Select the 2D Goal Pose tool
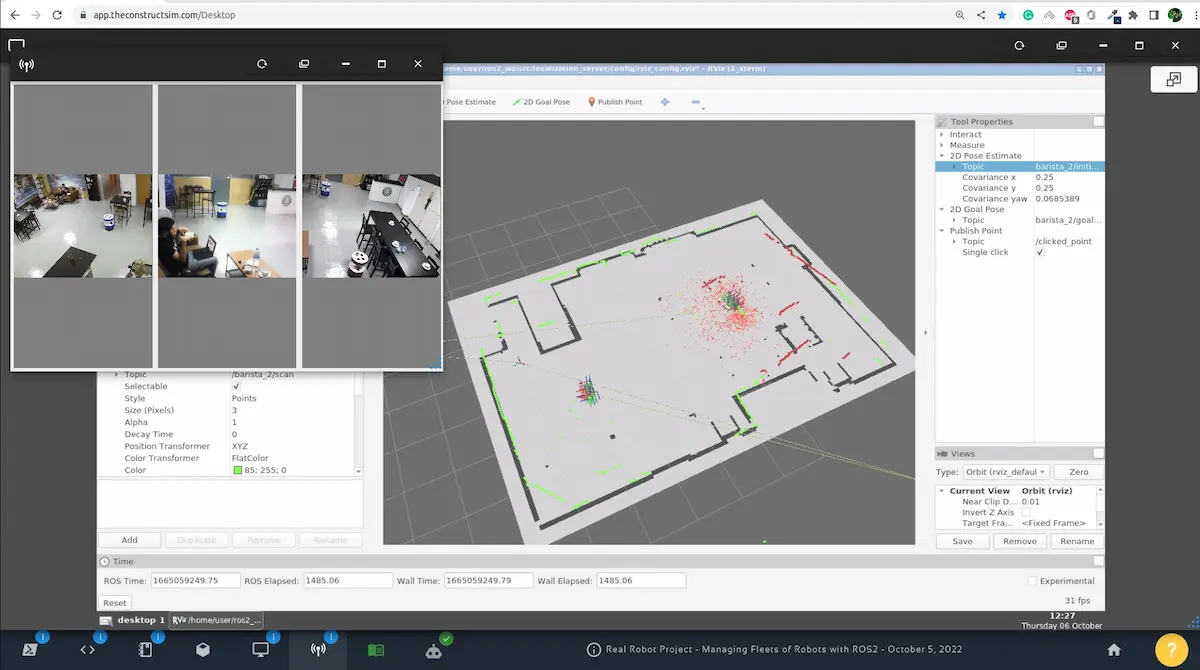The image size is (1200, 670). tap(541, 102)
